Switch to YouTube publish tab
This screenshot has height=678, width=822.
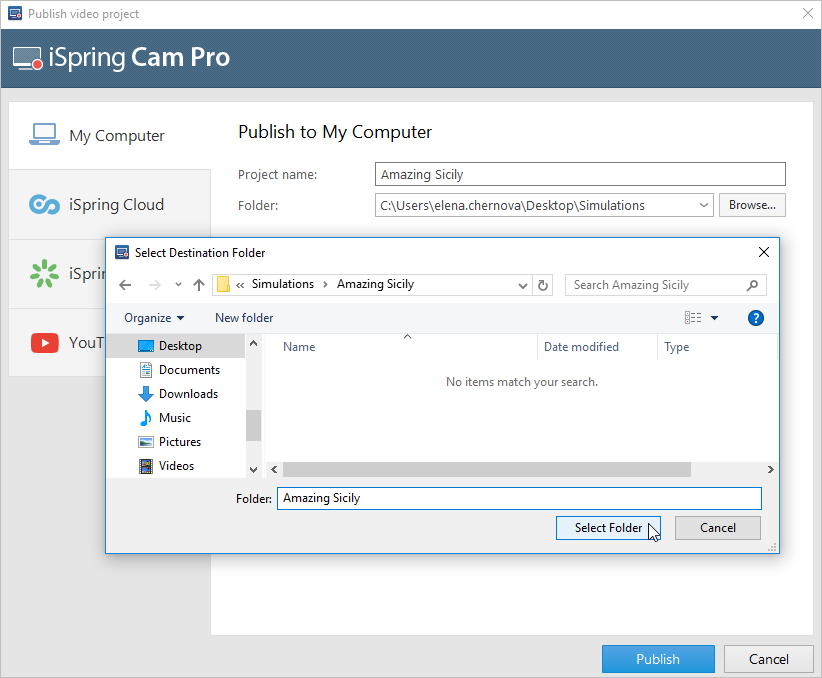click(x=57, y=343)
